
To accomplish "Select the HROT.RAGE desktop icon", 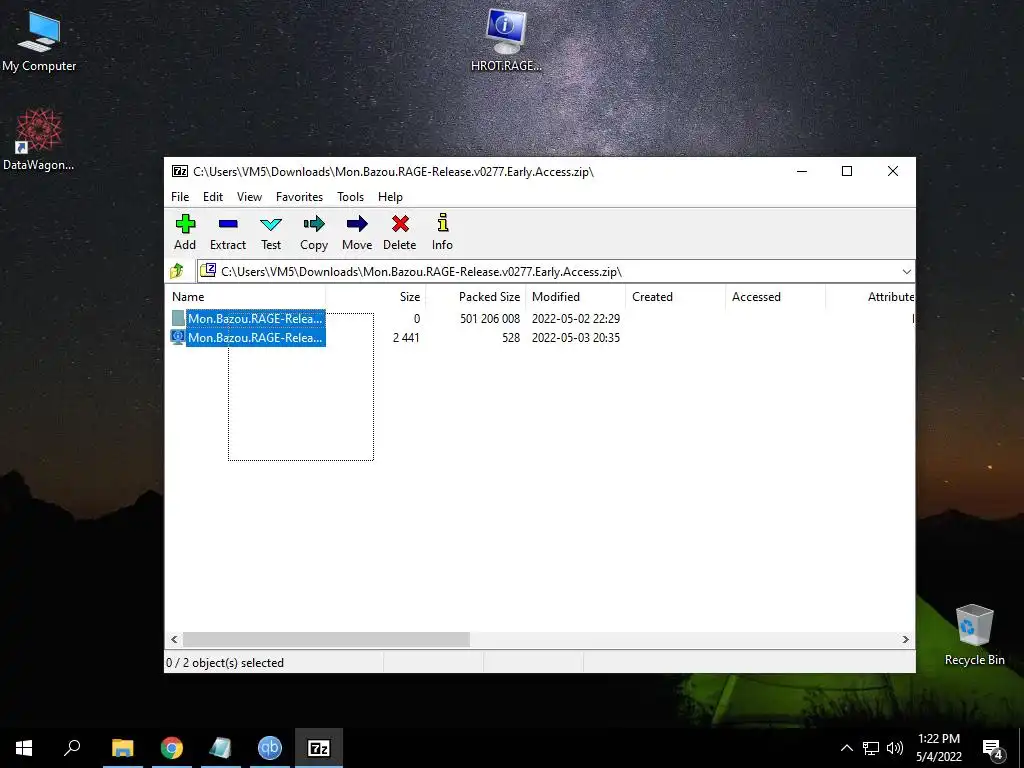I will pyautogui.click(x=506, y=39).
